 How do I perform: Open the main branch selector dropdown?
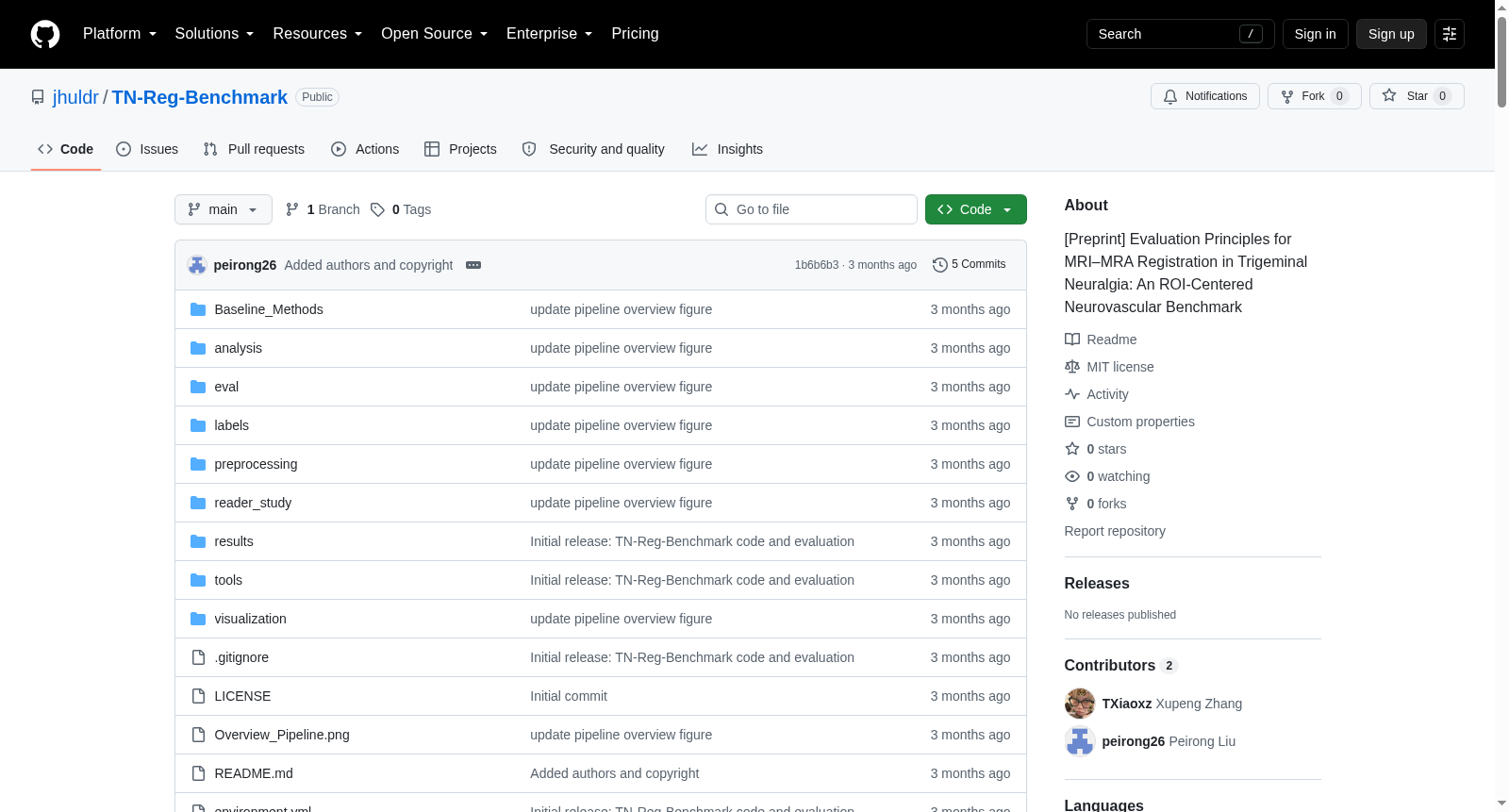click(224, 209)
